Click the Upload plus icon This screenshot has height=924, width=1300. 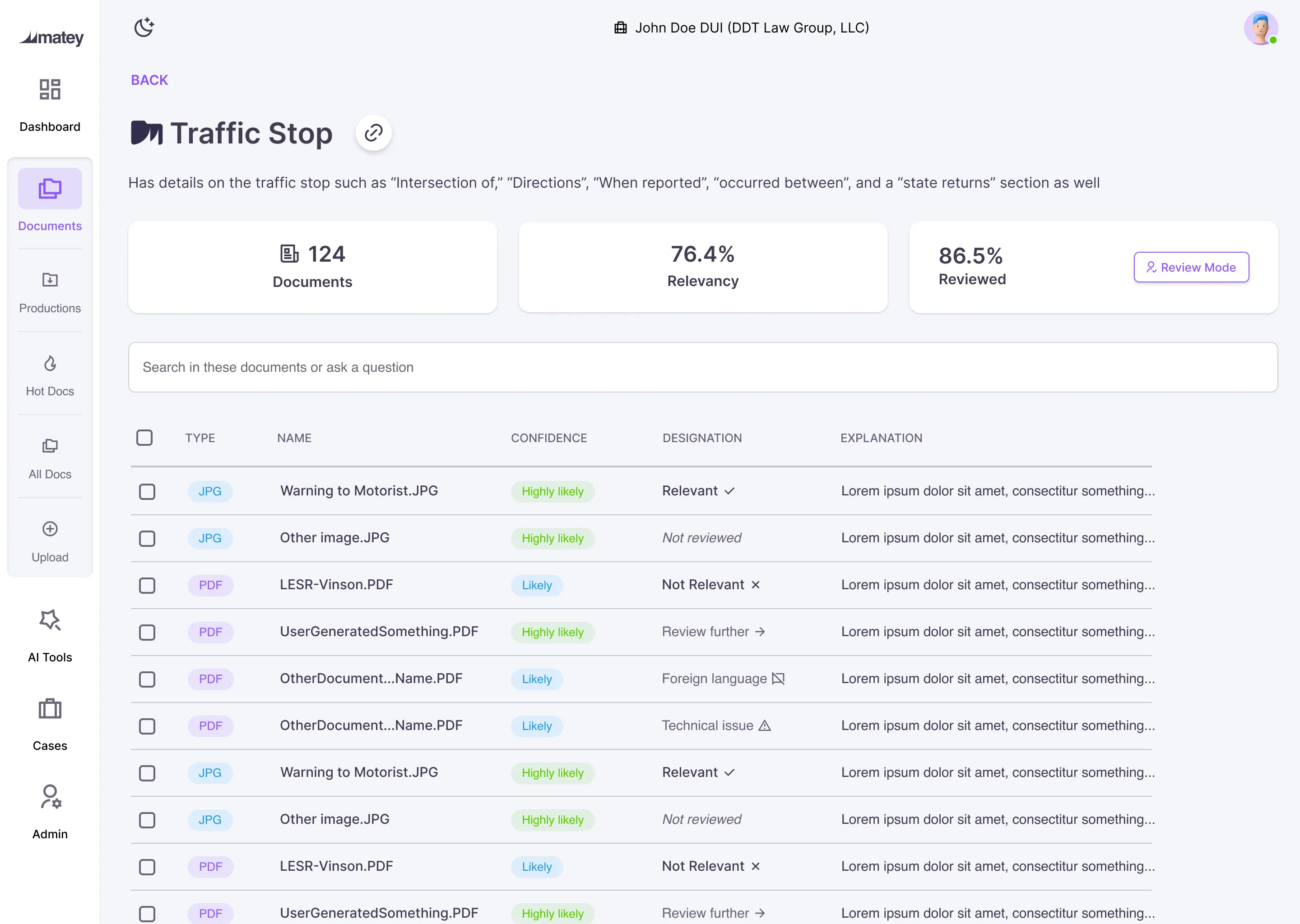pos(50,529)
